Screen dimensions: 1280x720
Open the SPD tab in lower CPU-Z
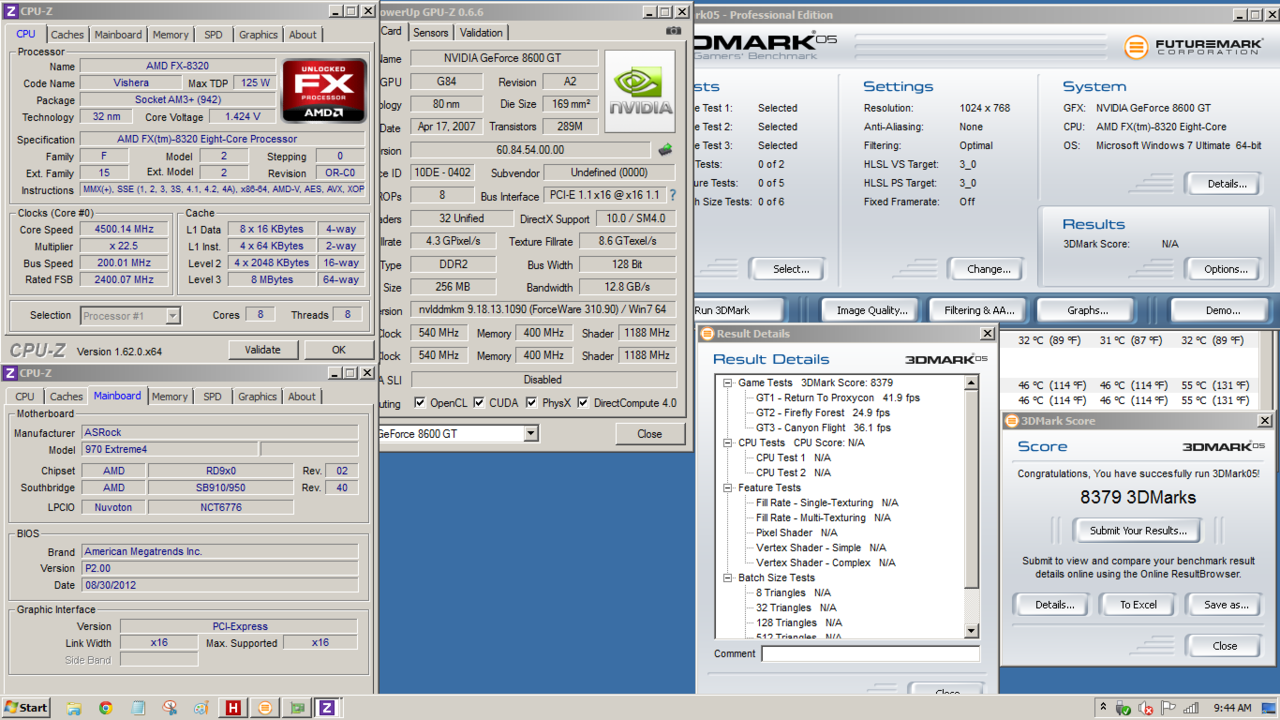coord(212,396)
